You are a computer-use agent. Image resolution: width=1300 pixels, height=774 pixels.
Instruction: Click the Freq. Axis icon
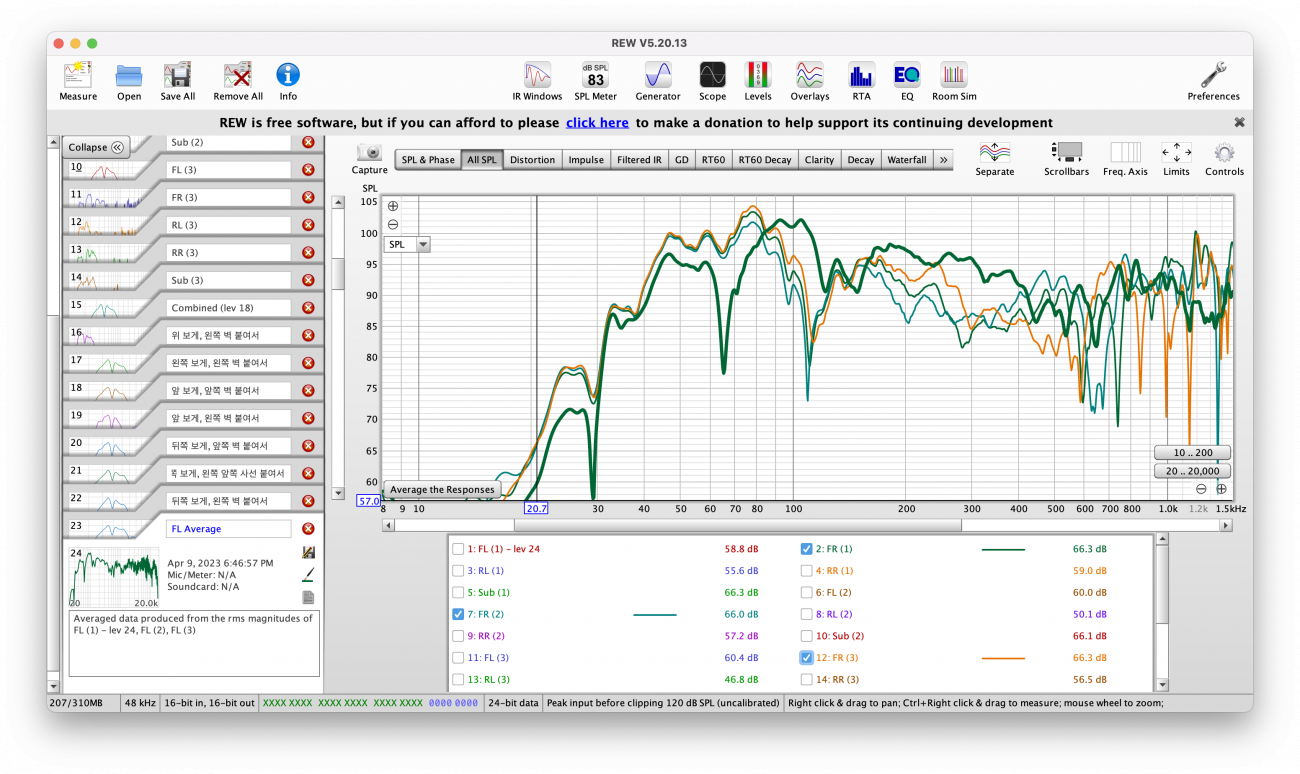(x=1126, y=152)
